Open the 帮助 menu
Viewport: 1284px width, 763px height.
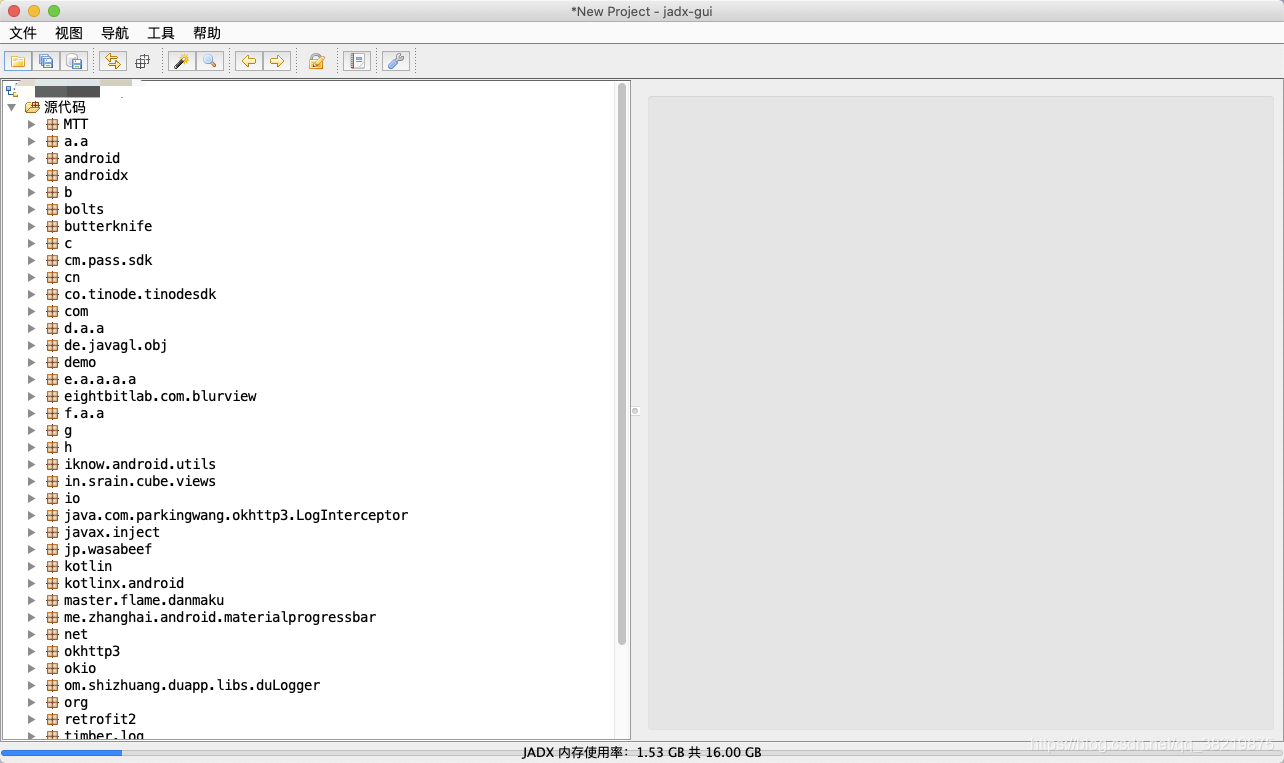pos(207,33)
